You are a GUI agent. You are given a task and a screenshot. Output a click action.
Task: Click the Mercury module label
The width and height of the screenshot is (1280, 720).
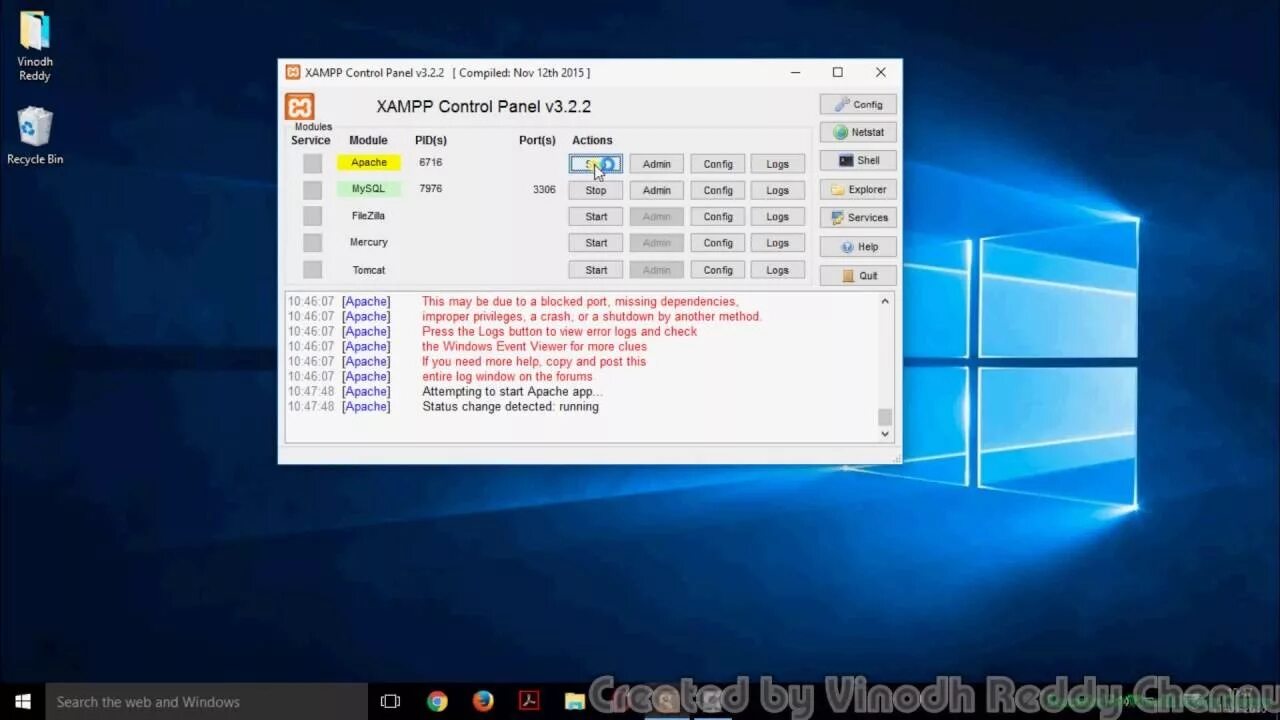pos(368,242)
